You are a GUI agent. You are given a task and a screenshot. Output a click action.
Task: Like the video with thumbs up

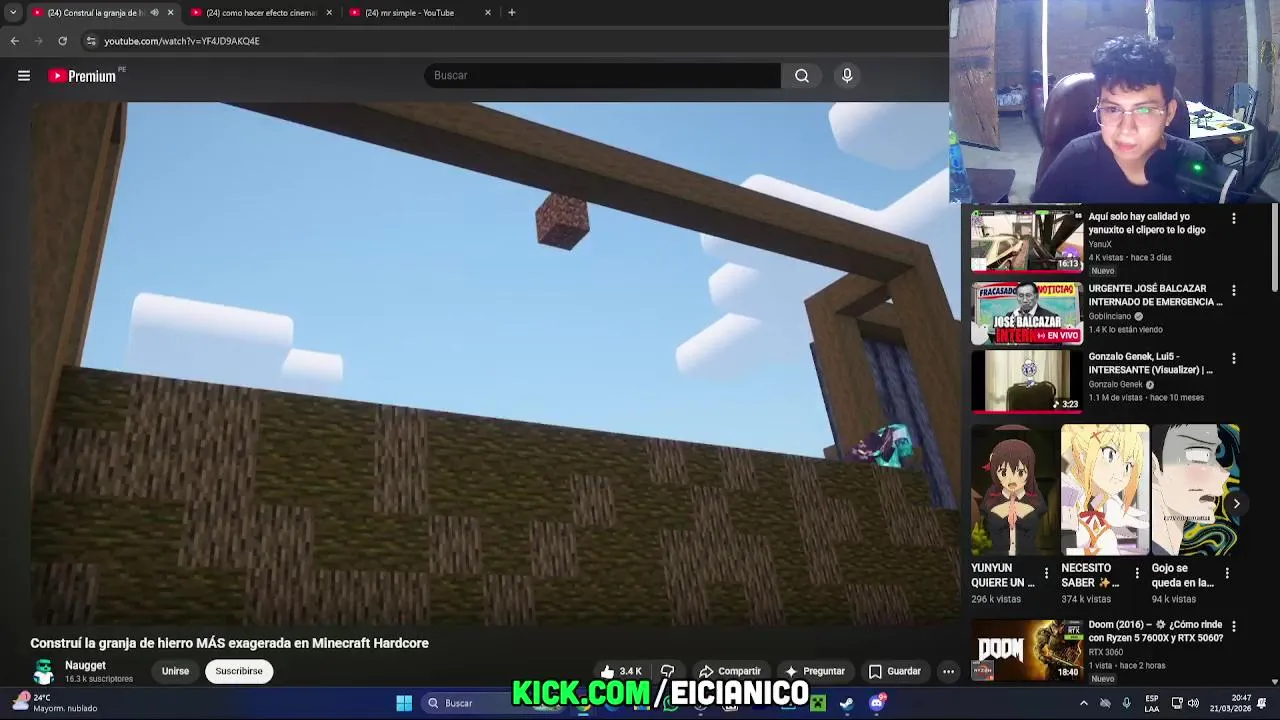(x=621, y=671)
